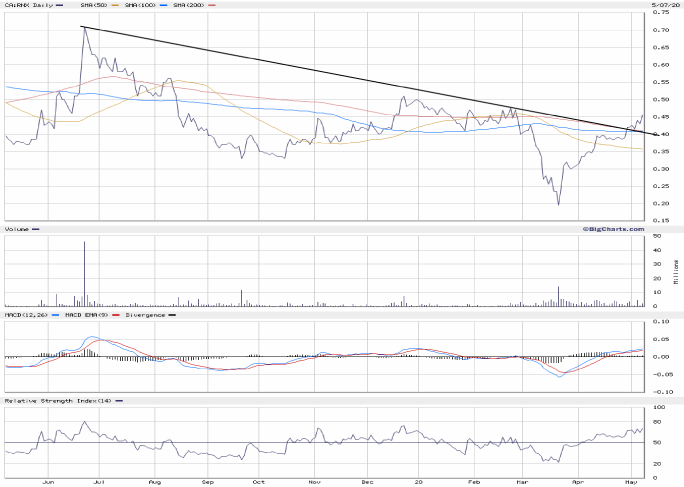Click the Dec month label on time axis
Viewport: 684px width, 487px height.
[367, 482]
